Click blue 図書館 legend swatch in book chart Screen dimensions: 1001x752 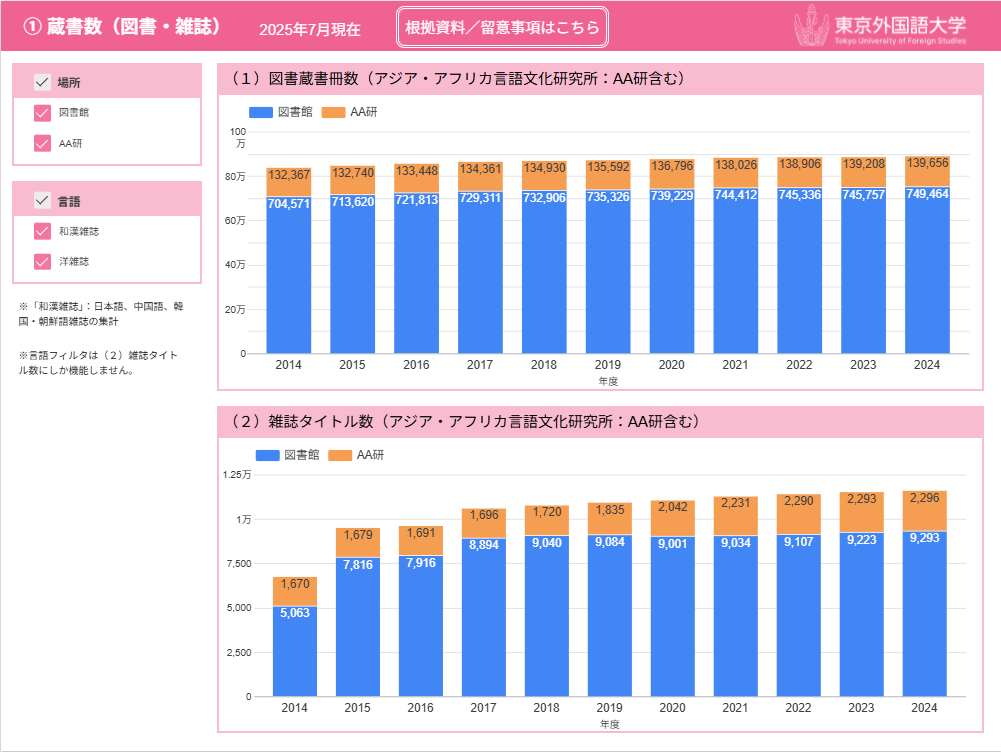(x=259, y=112)
